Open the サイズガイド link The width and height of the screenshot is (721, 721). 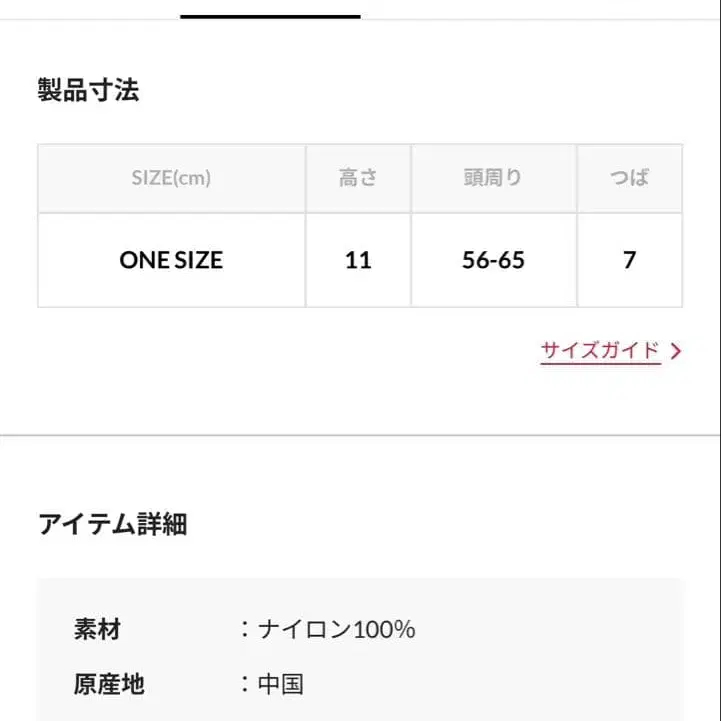[x=600, y=351]
